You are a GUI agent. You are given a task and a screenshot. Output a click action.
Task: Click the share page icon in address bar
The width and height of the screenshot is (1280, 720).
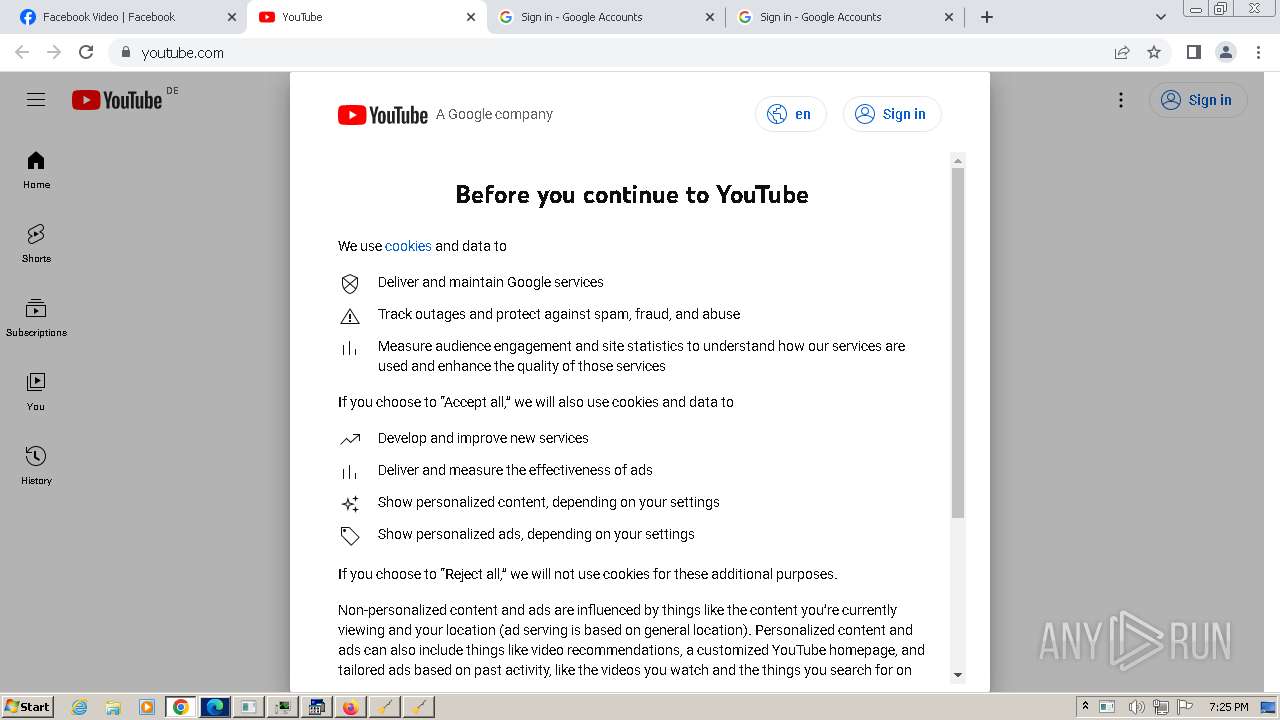[x=1122, y=52]
